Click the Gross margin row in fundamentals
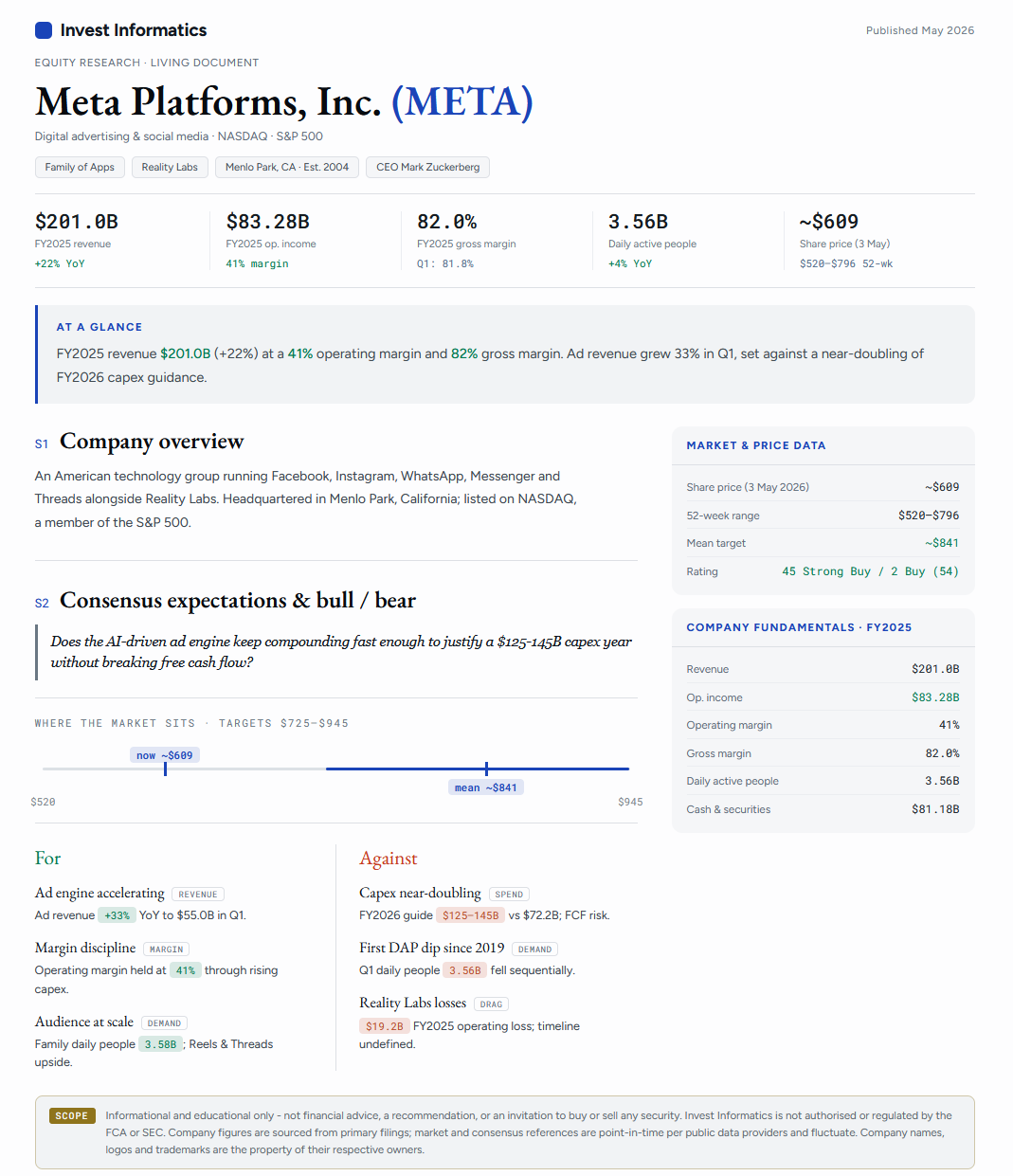This screenshot has width=1013, height=1176. click(823, 753)
